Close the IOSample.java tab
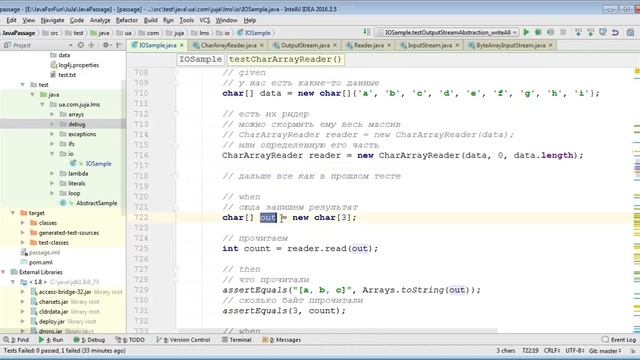This screenshot has width=640, height=360. tap(182, 45)
